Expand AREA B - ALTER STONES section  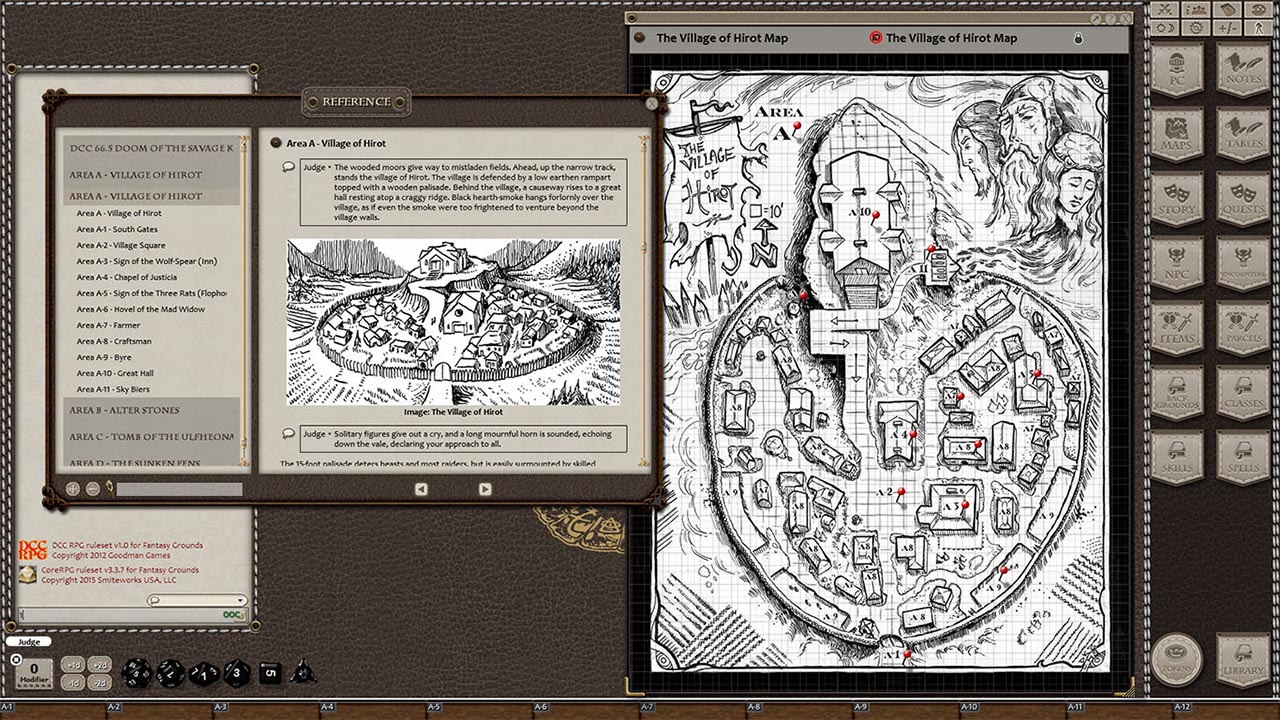click(x=125, y=410)
